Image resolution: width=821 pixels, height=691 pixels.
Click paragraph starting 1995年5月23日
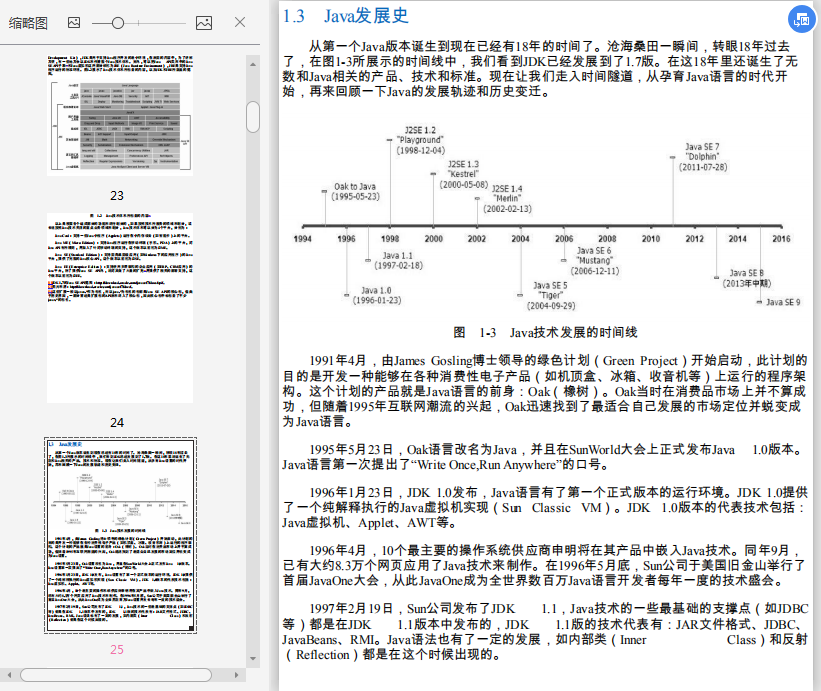point(542,457)
